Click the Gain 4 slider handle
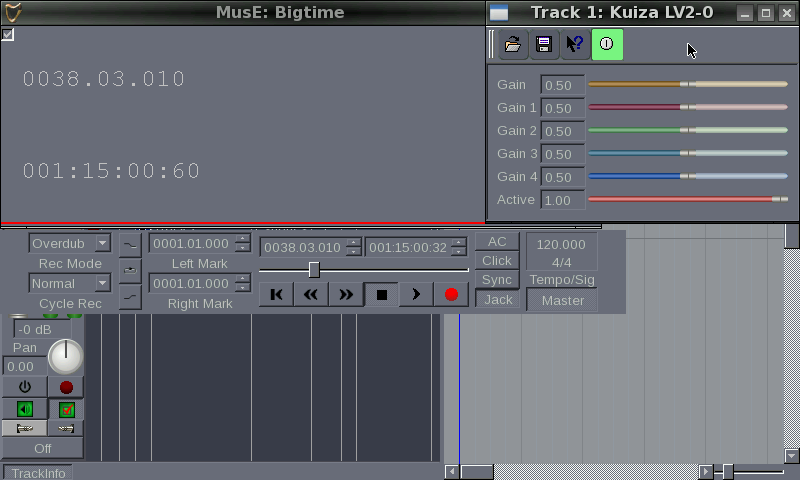 click(x=688, y=176)
